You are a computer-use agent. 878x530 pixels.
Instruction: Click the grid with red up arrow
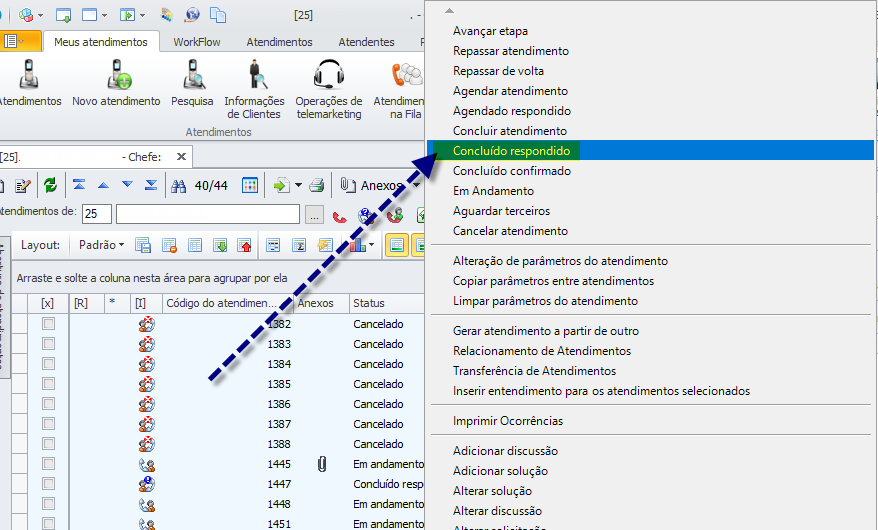click(x=245, y=245)
